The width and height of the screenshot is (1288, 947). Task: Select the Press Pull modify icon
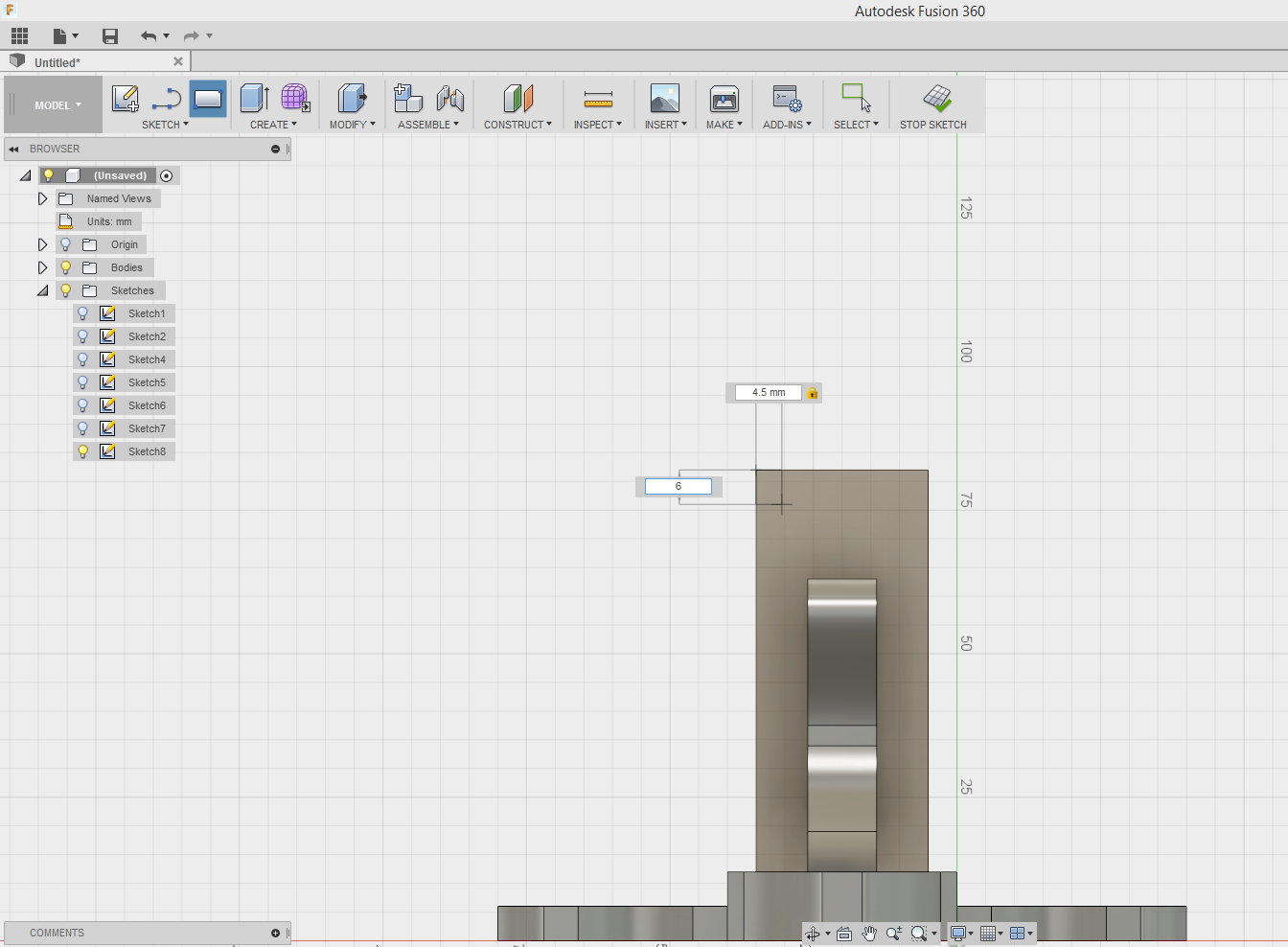(x=352, y=99)
